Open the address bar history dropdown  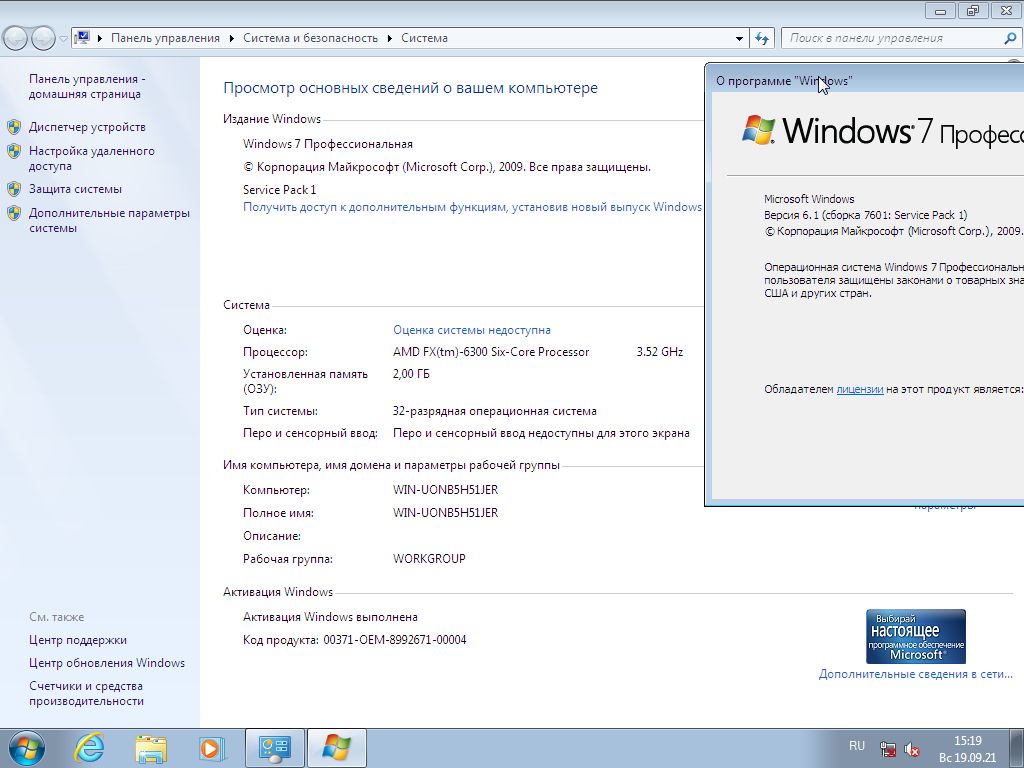click(x=739, y=39)
